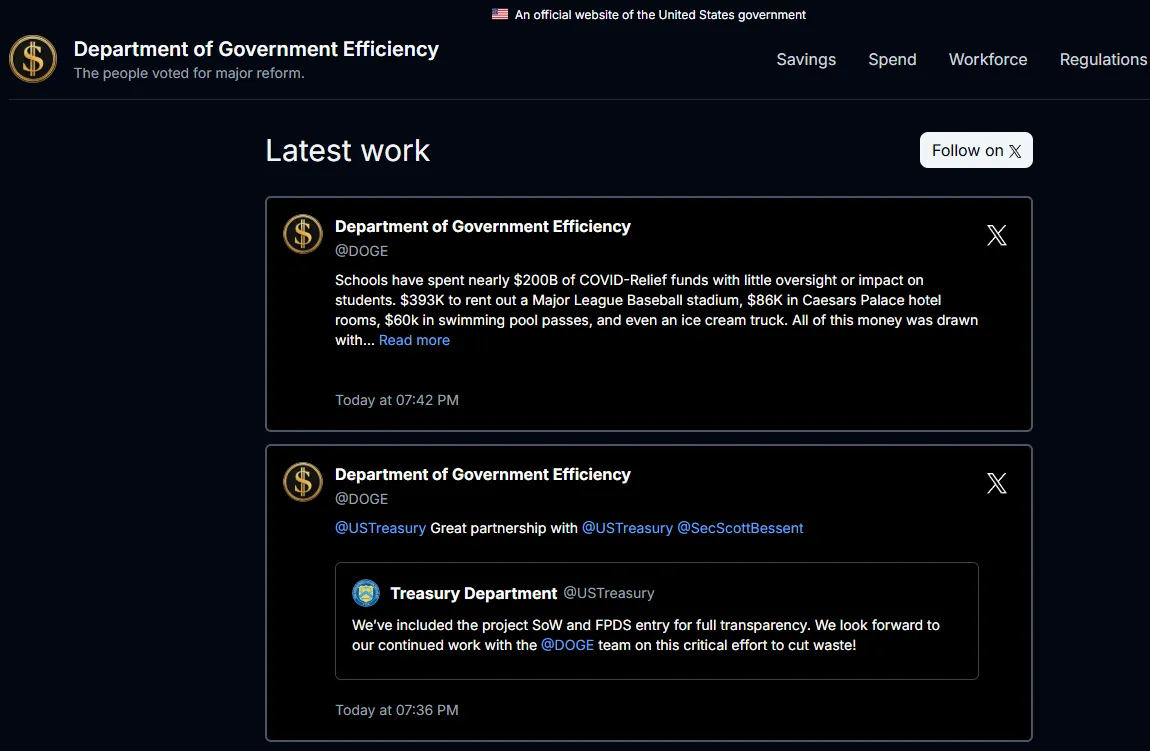
Task: Click Read more on COVID-Relief post
Action: click(414, 340)
